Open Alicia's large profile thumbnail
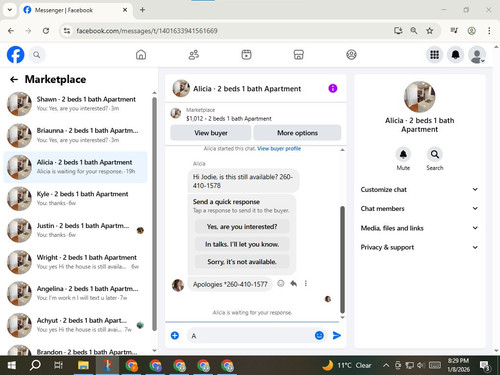This screenshot has height=375, width=500. 419,97
